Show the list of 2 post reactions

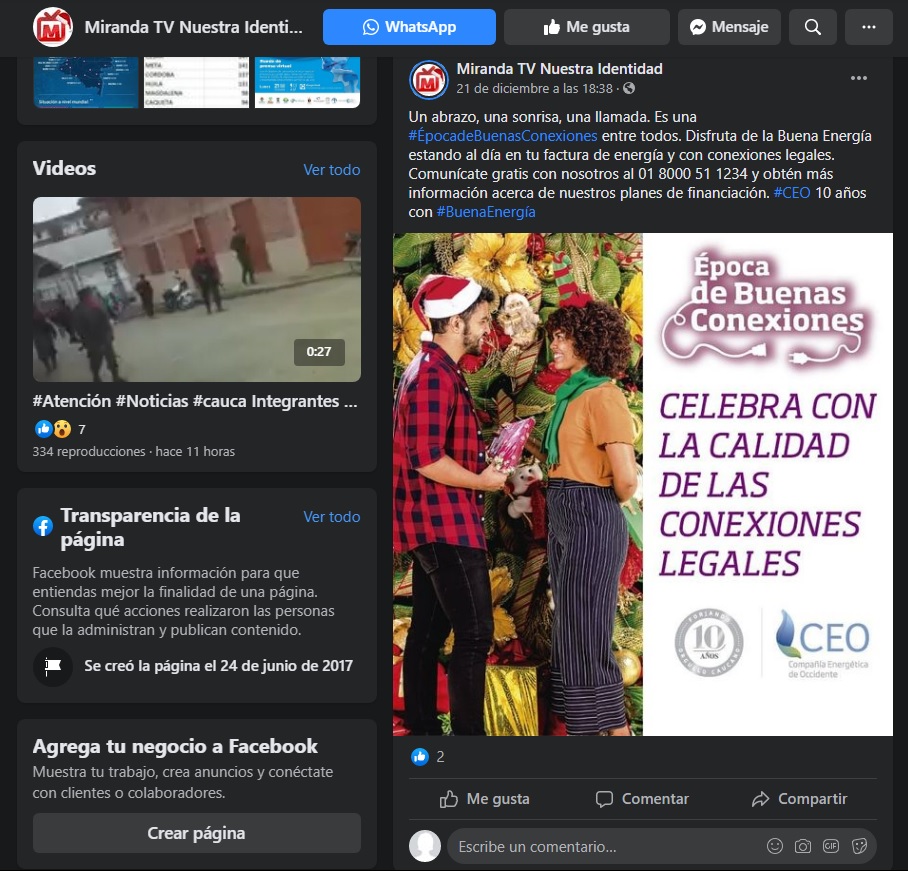click(x=441, y=757)
